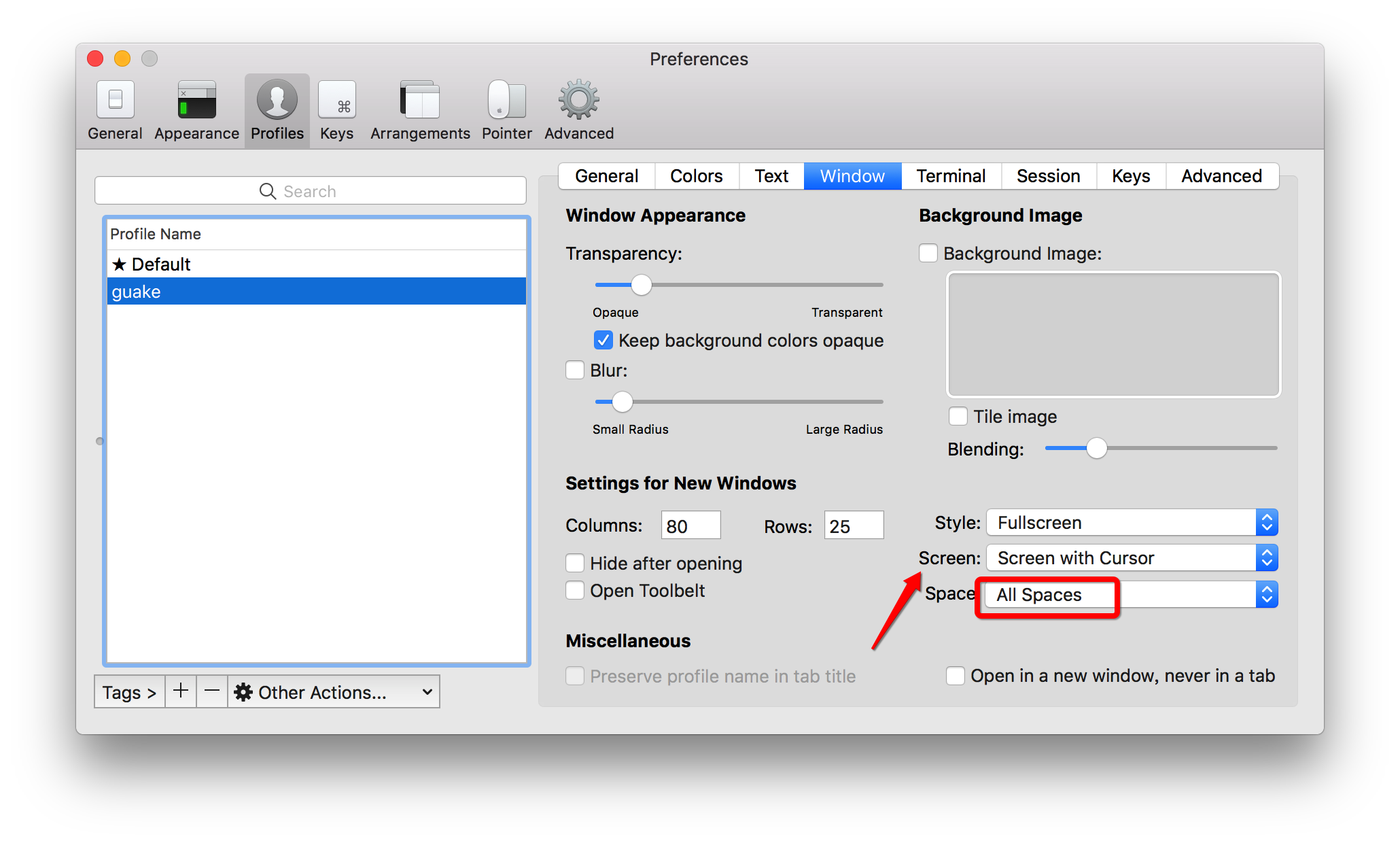Open the General preferences icon
Viewport: 1400px width, 843px height.
[115, 110]
